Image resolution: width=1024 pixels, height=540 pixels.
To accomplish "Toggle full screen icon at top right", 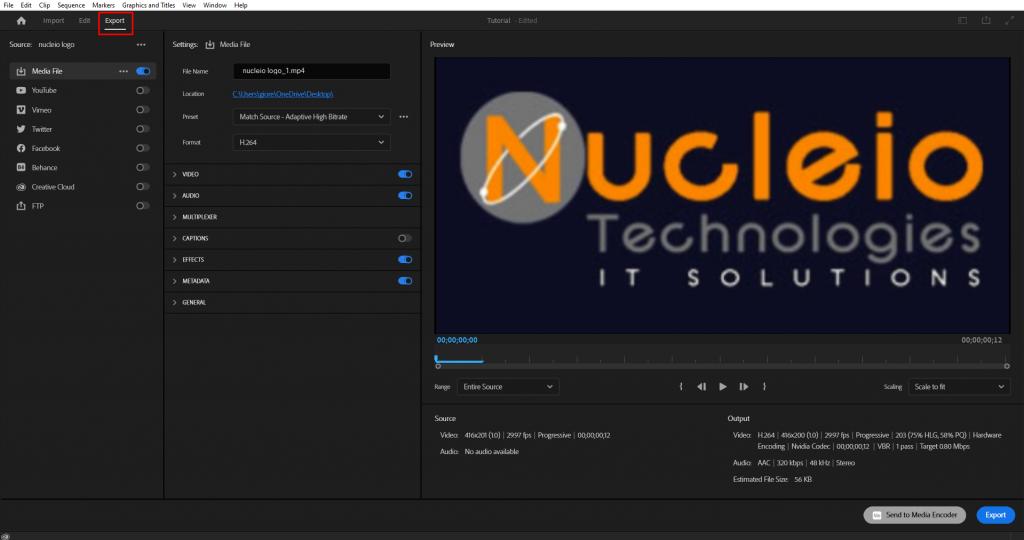I will [x=1010, y=21].
